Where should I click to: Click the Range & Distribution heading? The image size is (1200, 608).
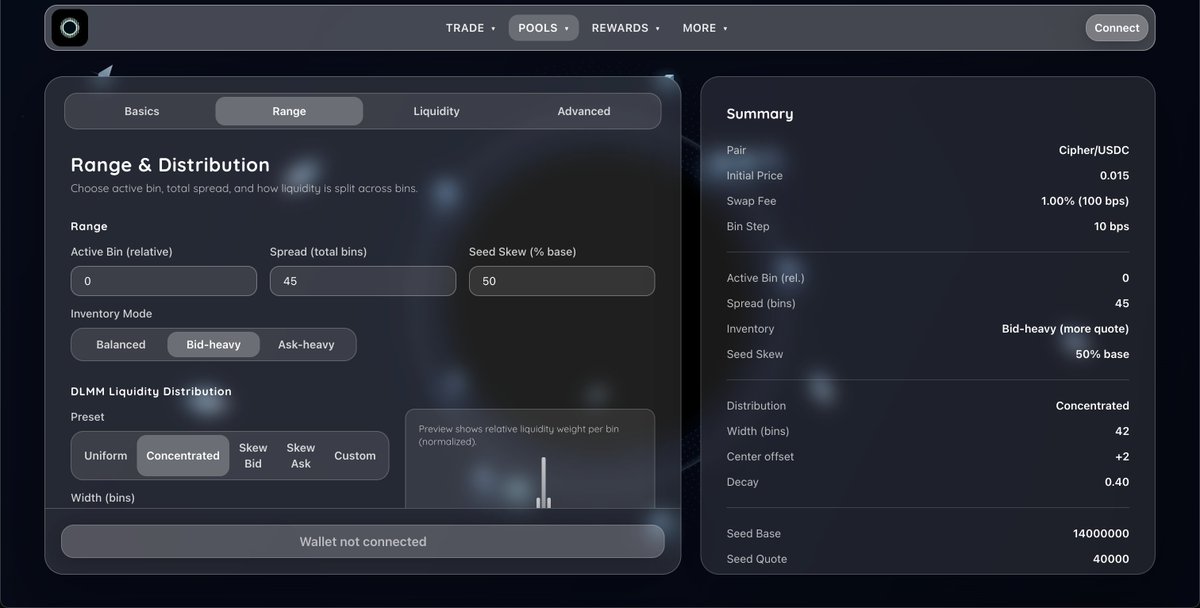[x=170, y=165]
